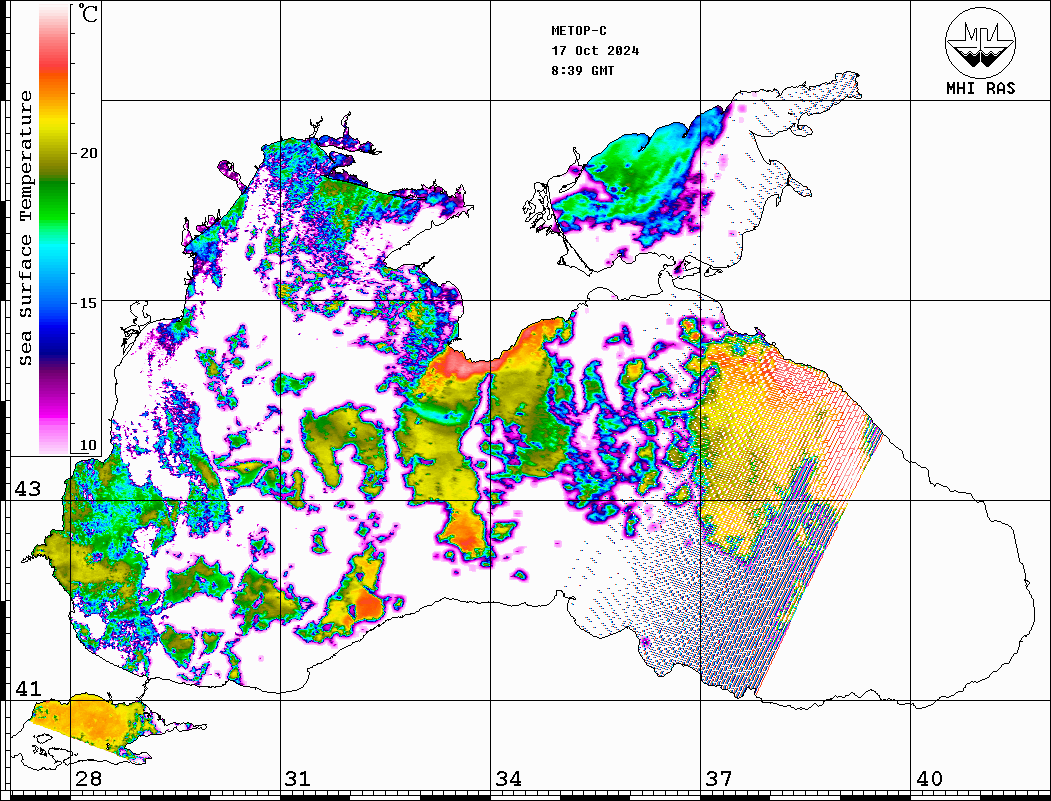Click the 'MHI RAS' label text
1051x801 pixels.
click(x=980, y=88)
